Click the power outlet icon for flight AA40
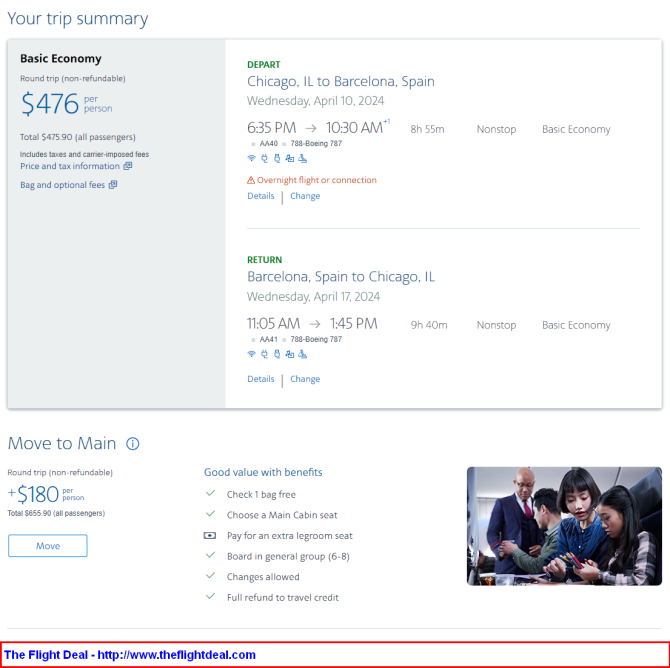The height and width of the screenshot is (668, 670). point(264,158)
